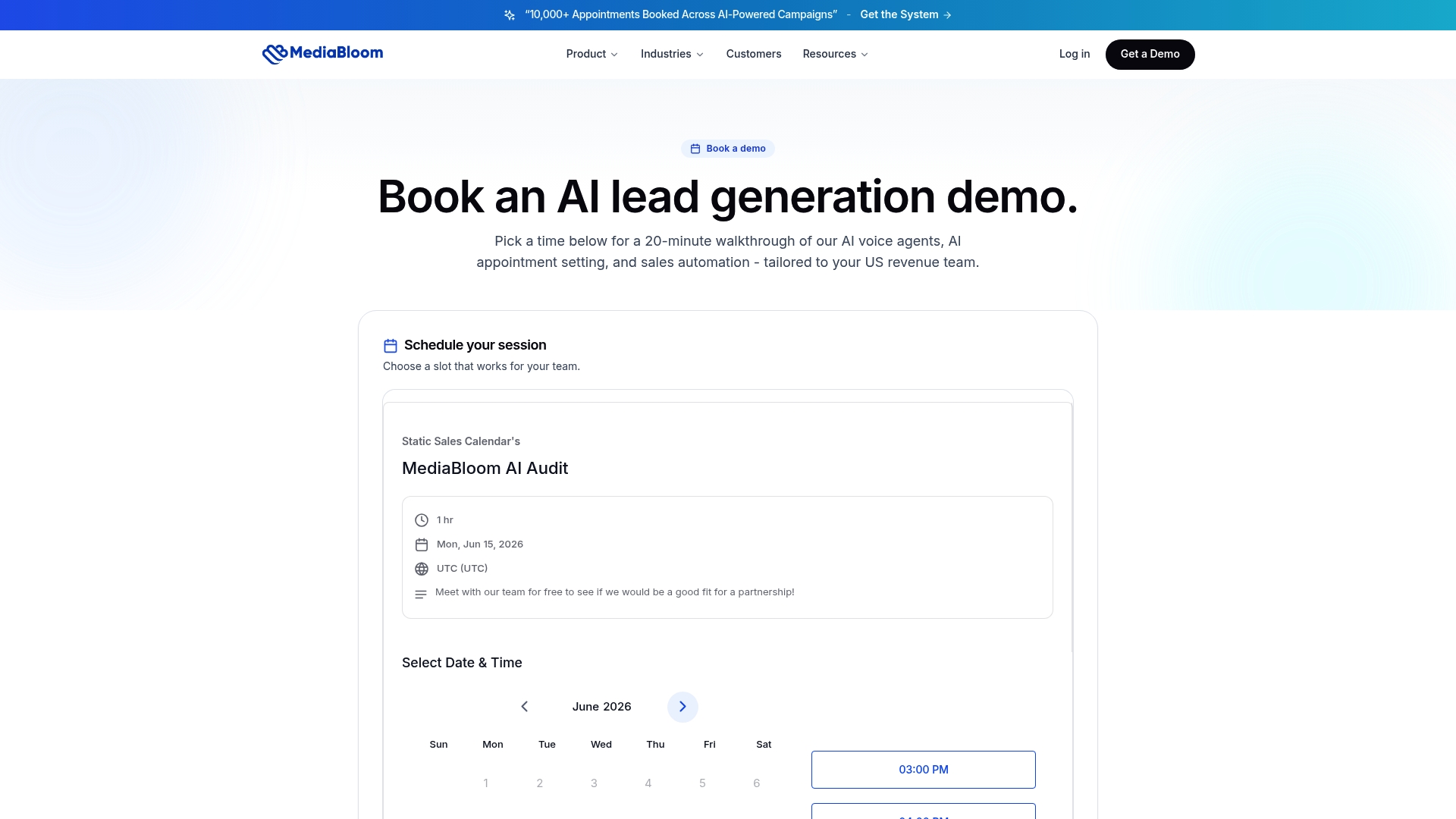The width and height of the screenshot is (1456, 819).
Task: Click calendar icon beside Schedule your session
Action: (x=391, y=346)
